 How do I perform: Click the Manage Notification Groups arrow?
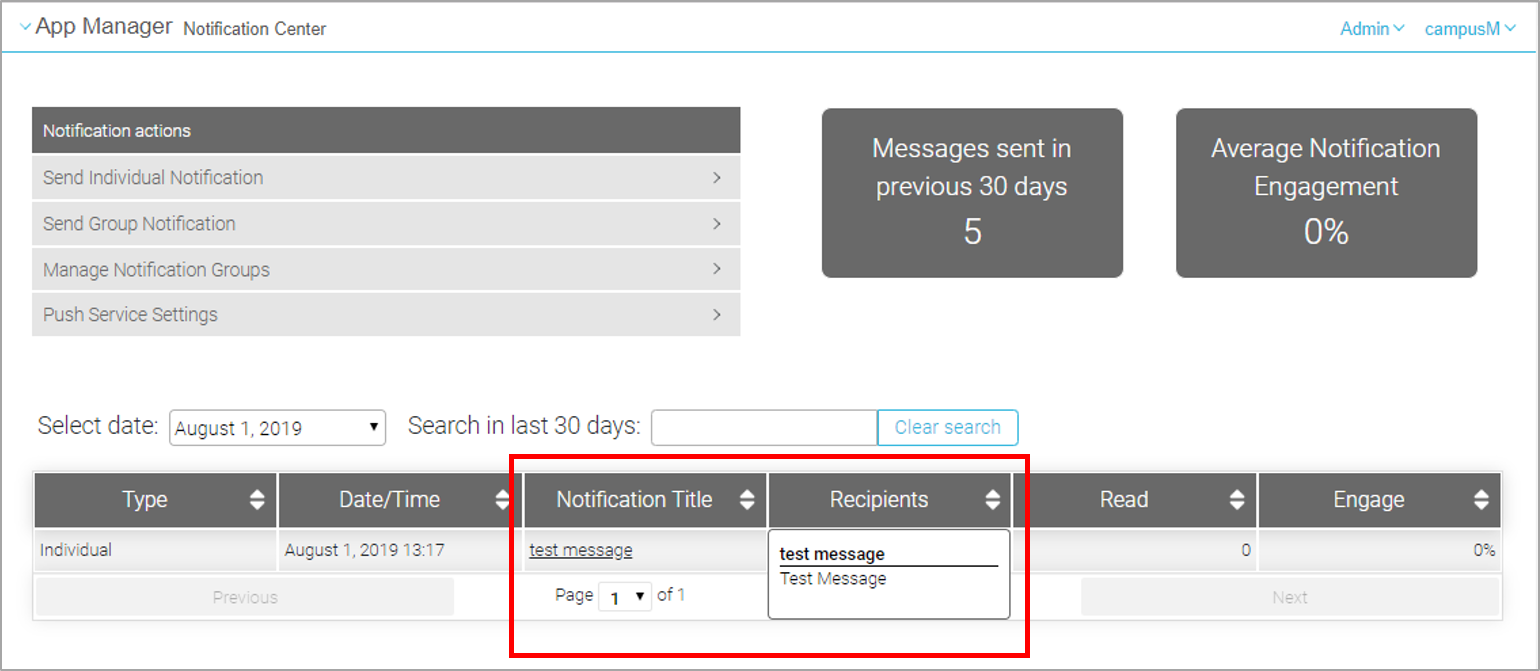[x=717, y=269]
